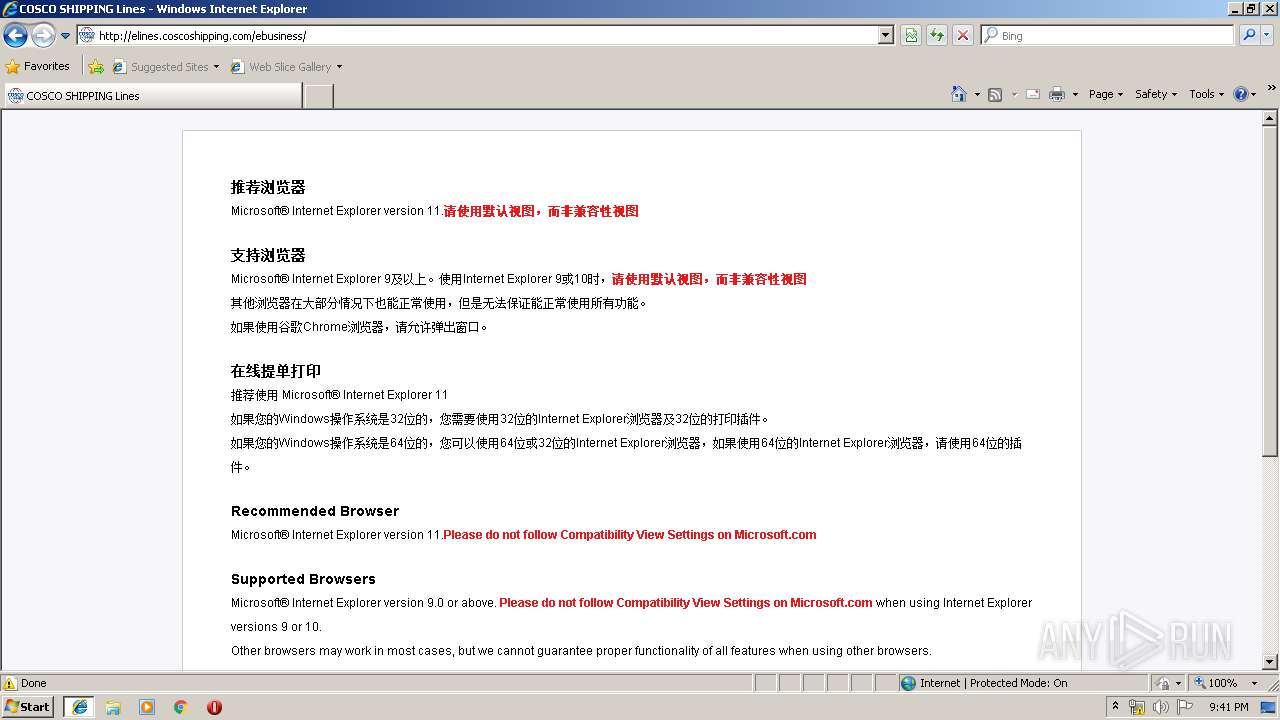Click the Add to Favorites bar icon
The width and height of the screenshot is (1280, 720).
point(96,67)
